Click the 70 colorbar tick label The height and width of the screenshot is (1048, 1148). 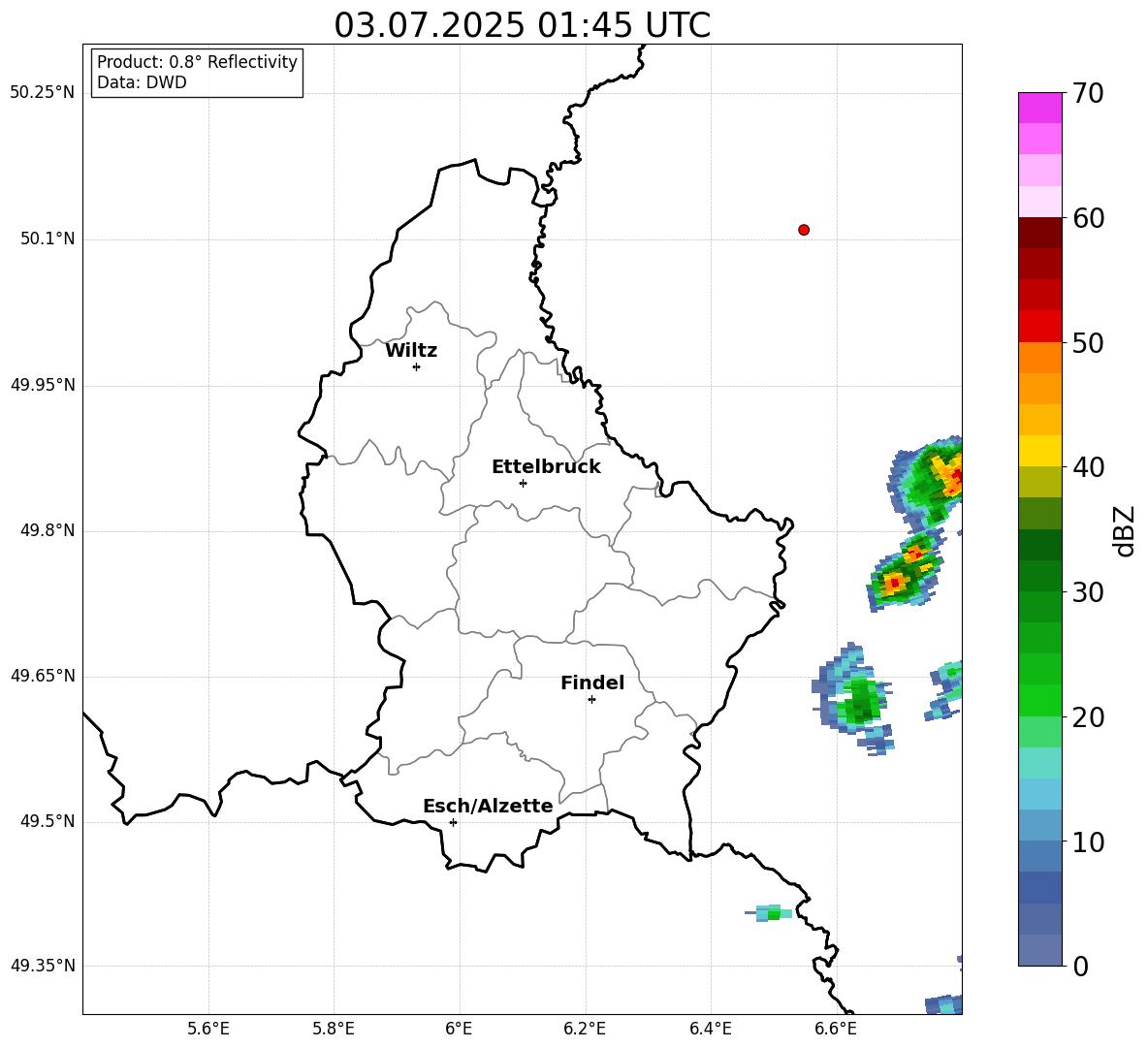tap(1088, 93)
